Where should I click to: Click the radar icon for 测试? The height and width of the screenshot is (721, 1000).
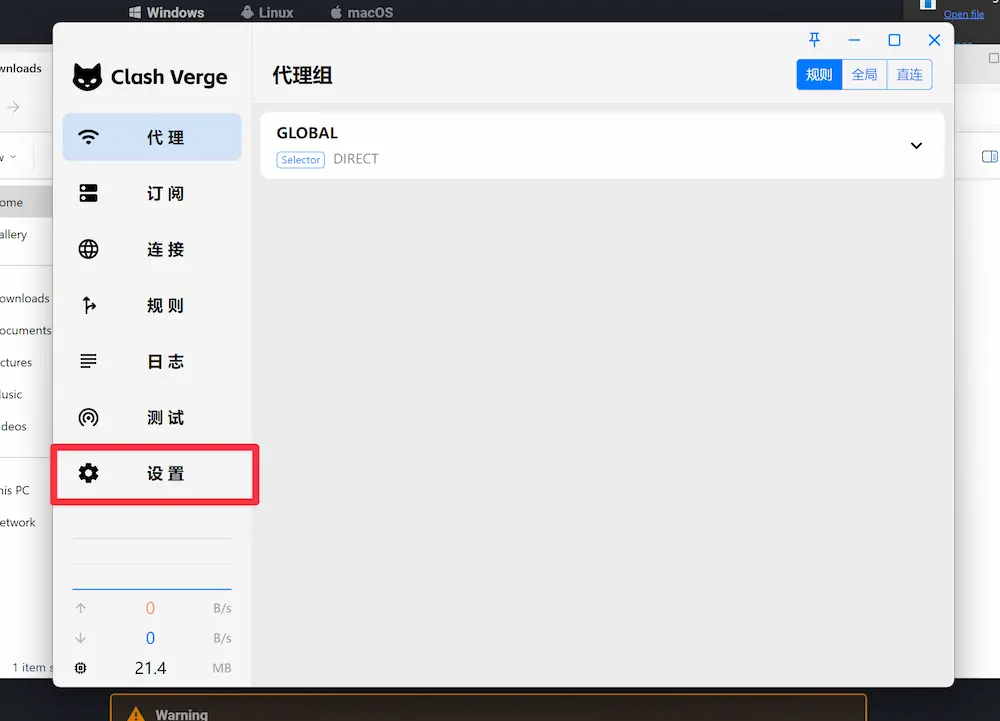(x=89, y=418)
